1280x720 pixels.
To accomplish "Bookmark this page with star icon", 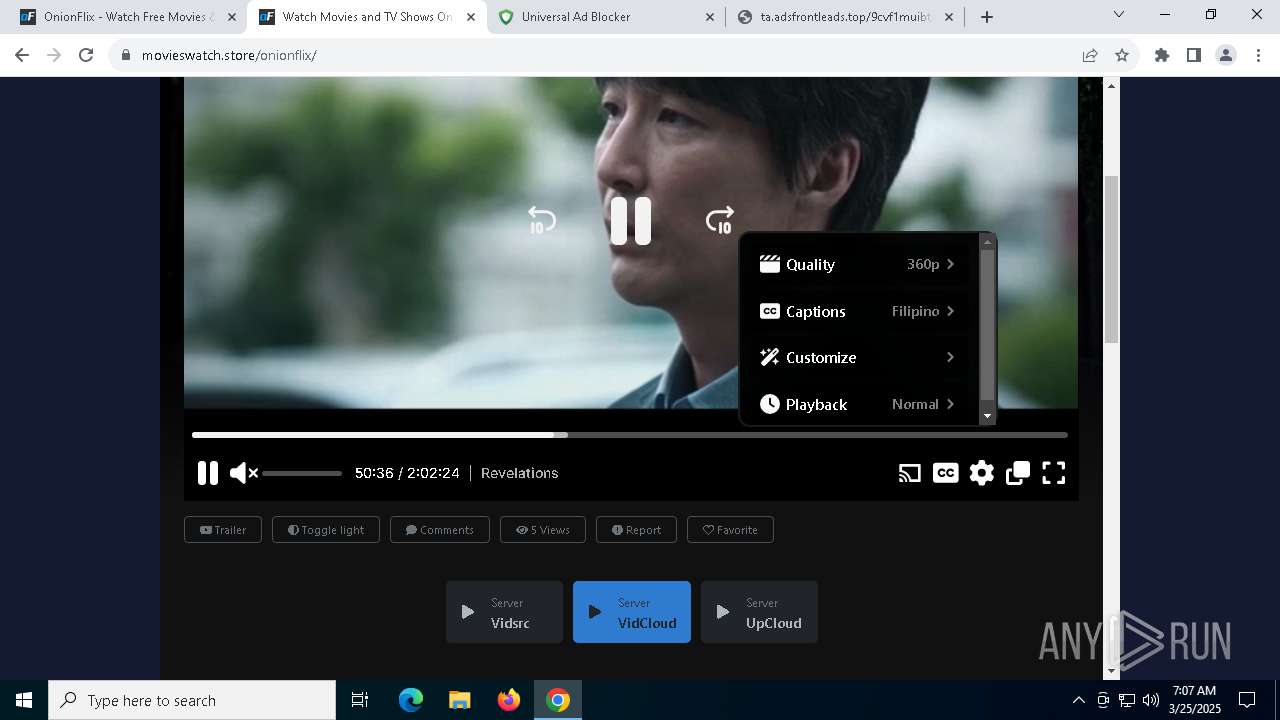I will (x=1122, y=55).
